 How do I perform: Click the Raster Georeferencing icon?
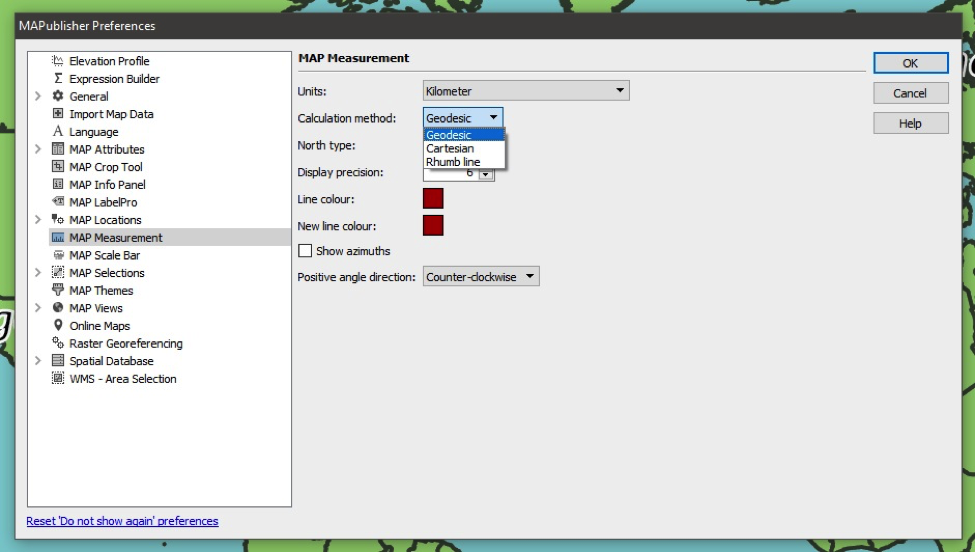click(x=58, y=343)
